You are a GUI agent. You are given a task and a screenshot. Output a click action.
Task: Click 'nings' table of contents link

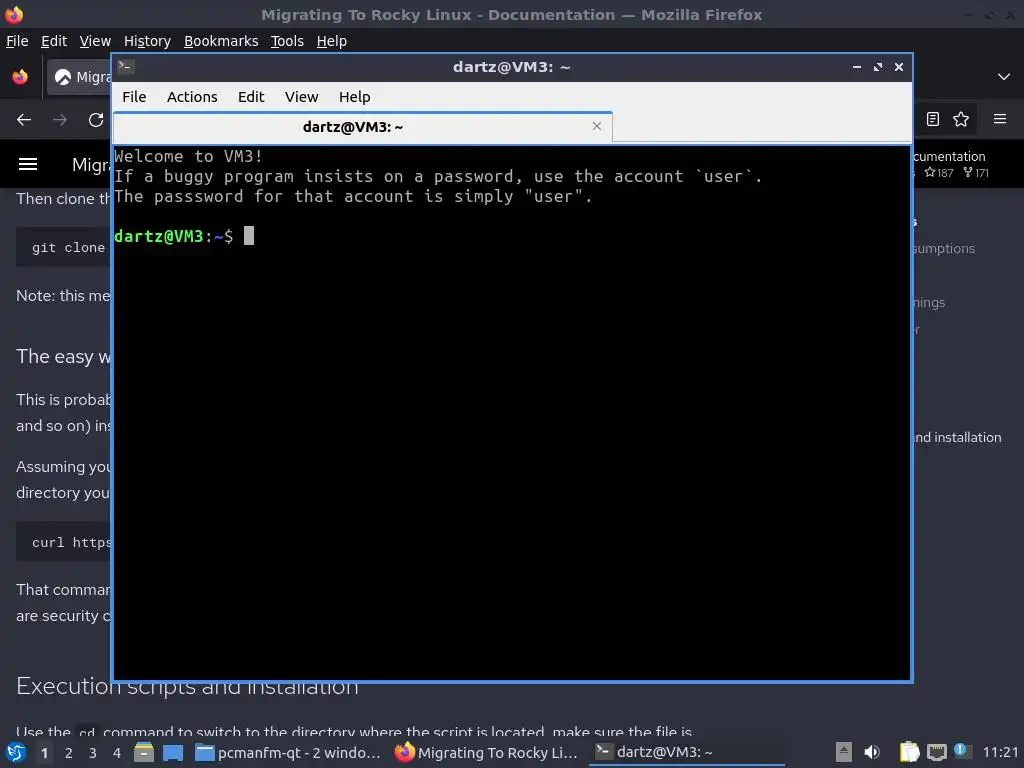tap(929, 302)
